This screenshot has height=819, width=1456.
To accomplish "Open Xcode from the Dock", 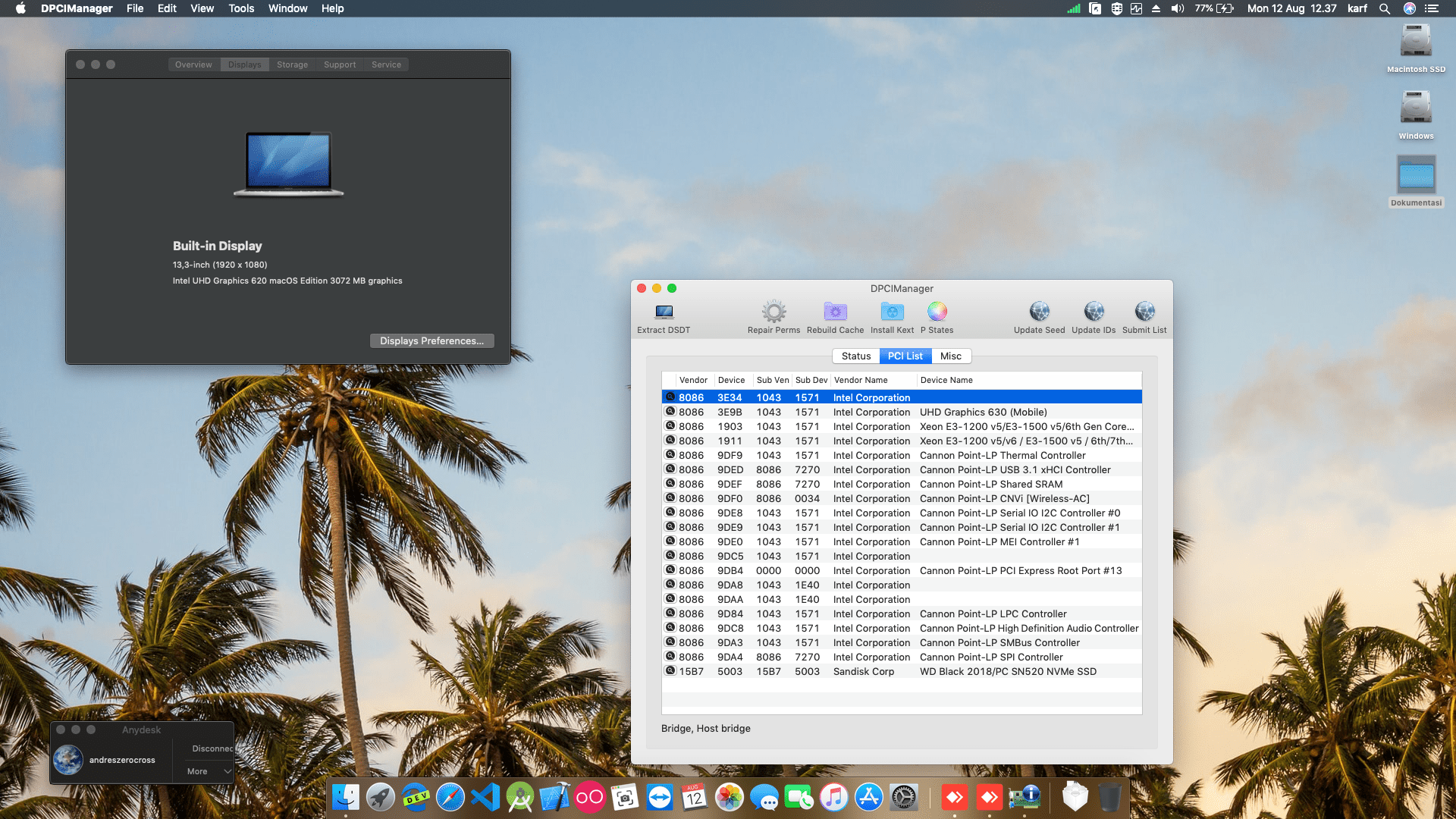I will [555, 797].
